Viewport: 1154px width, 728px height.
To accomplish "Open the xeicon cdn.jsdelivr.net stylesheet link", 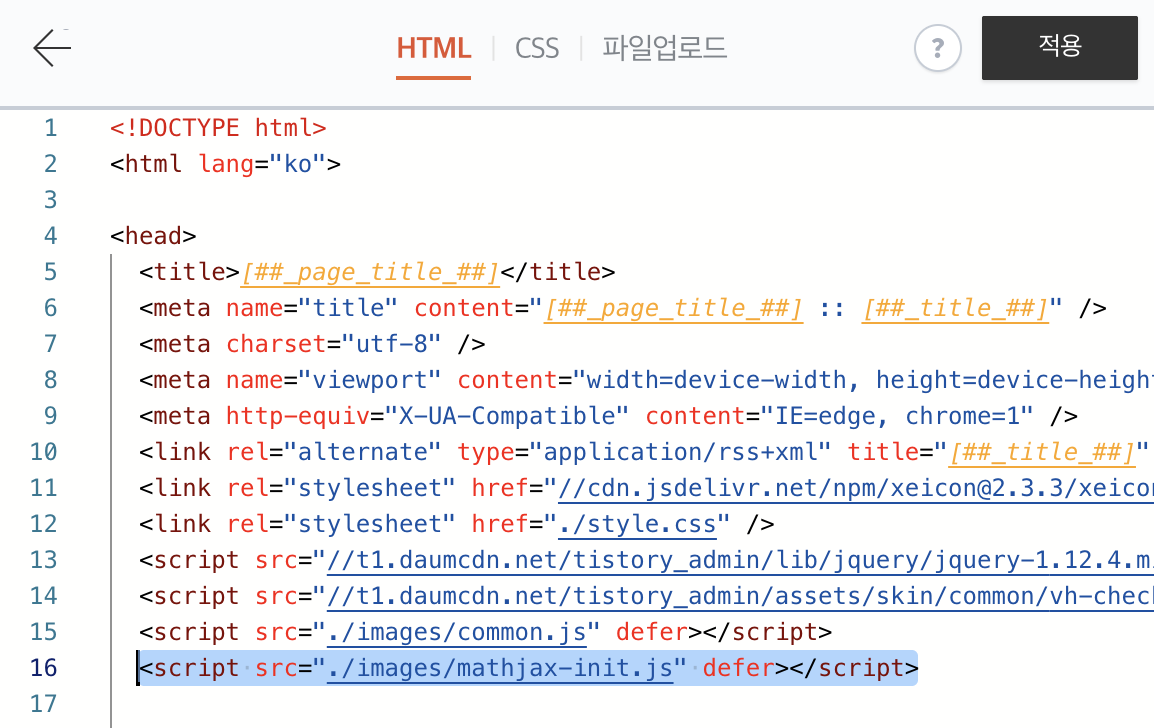I will [856, 488].
